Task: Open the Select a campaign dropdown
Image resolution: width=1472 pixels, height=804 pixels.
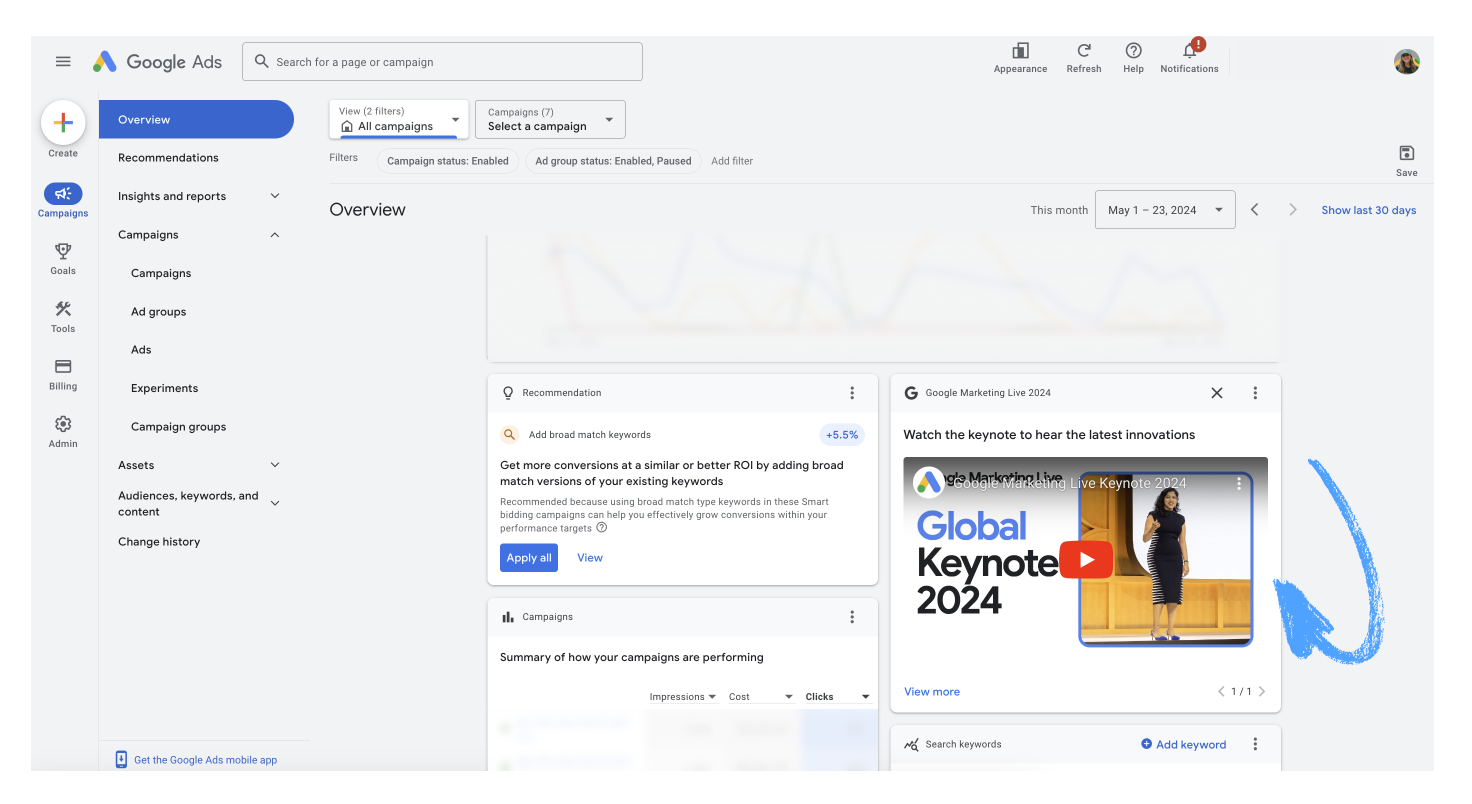Action: coord(549,119)
